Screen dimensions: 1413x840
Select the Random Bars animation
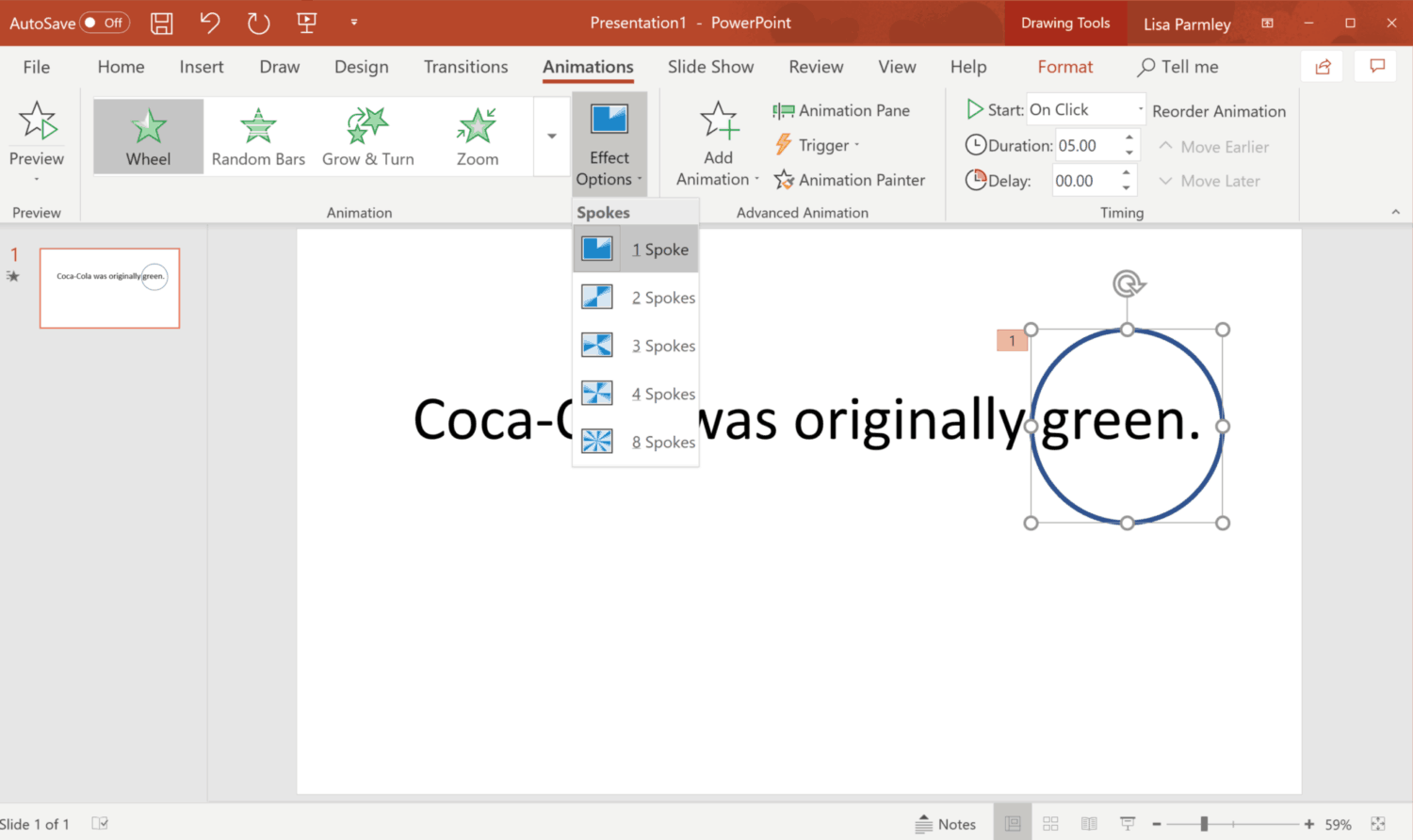tap(258, 137)
